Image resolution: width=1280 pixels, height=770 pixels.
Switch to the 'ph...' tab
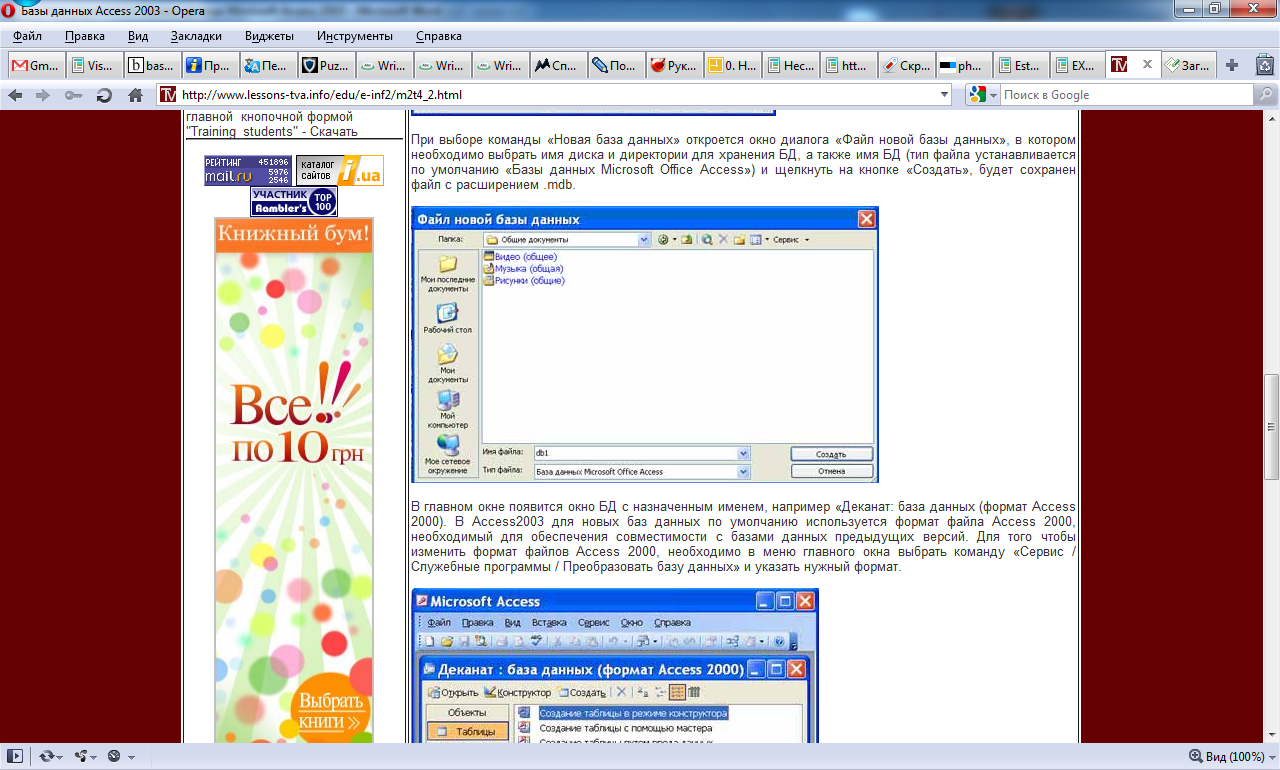pos(965,66)
